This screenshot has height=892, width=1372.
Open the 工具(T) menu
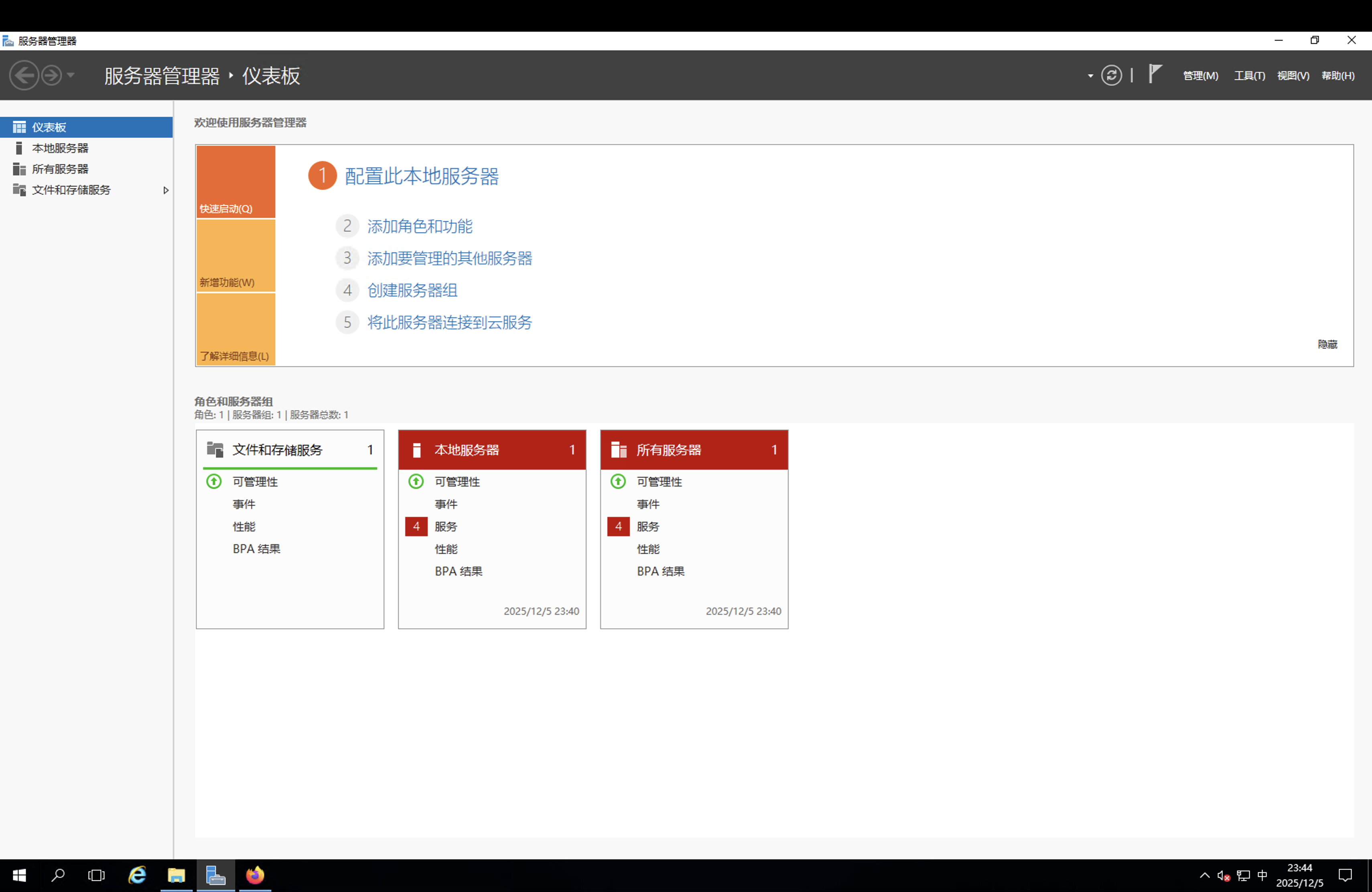coord(1248,75)
